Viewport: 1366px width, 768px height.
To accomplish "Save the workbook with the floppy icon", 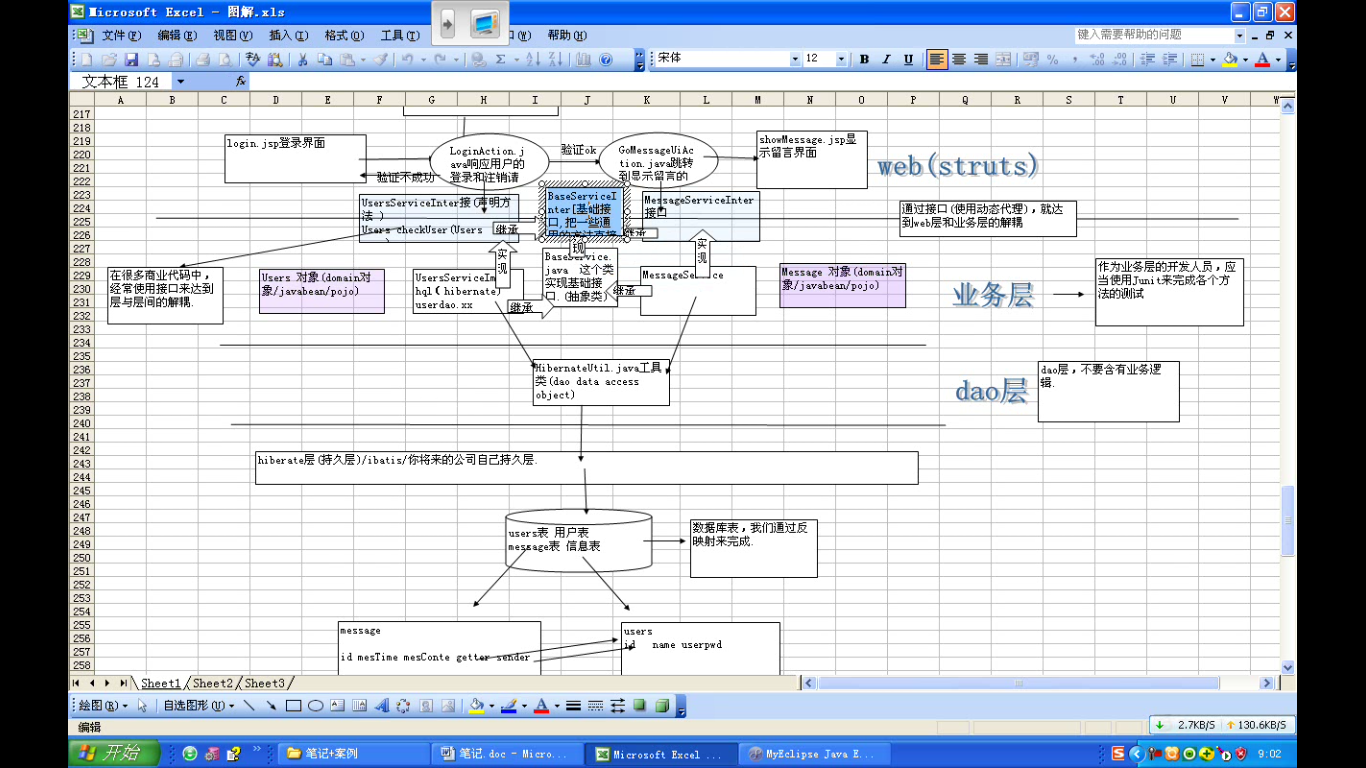I will pyautogui.click(x=131, y=59).
